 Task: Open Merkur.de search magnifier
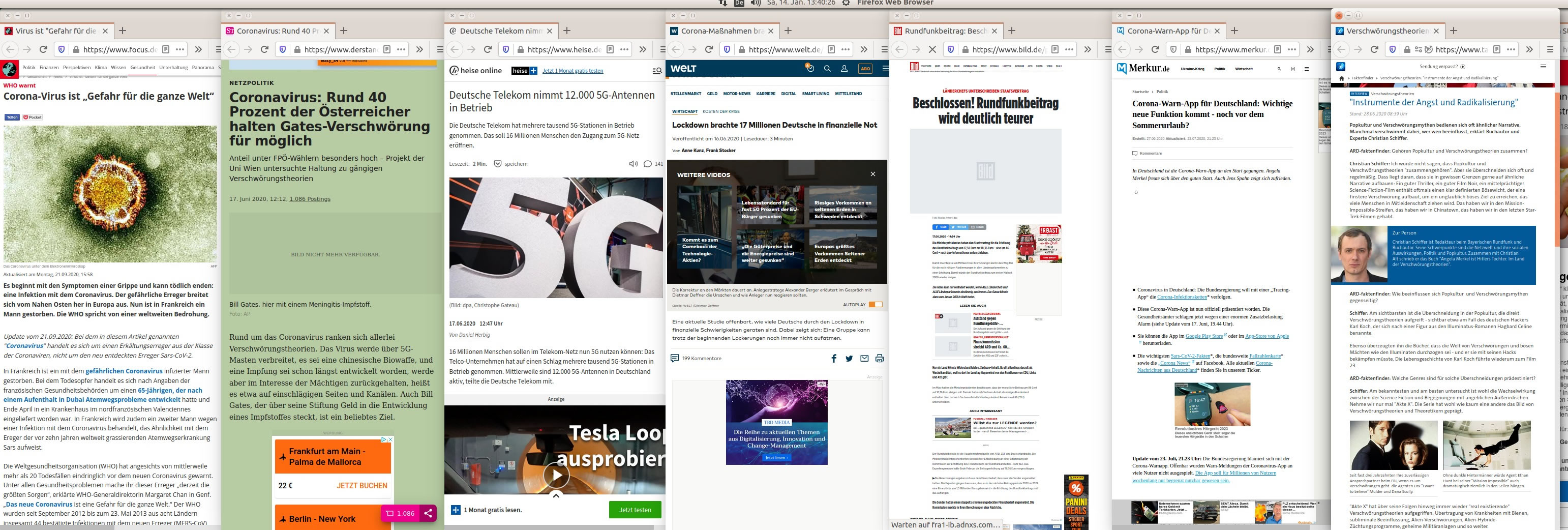pyautogui.click(x=1279, y=69)
